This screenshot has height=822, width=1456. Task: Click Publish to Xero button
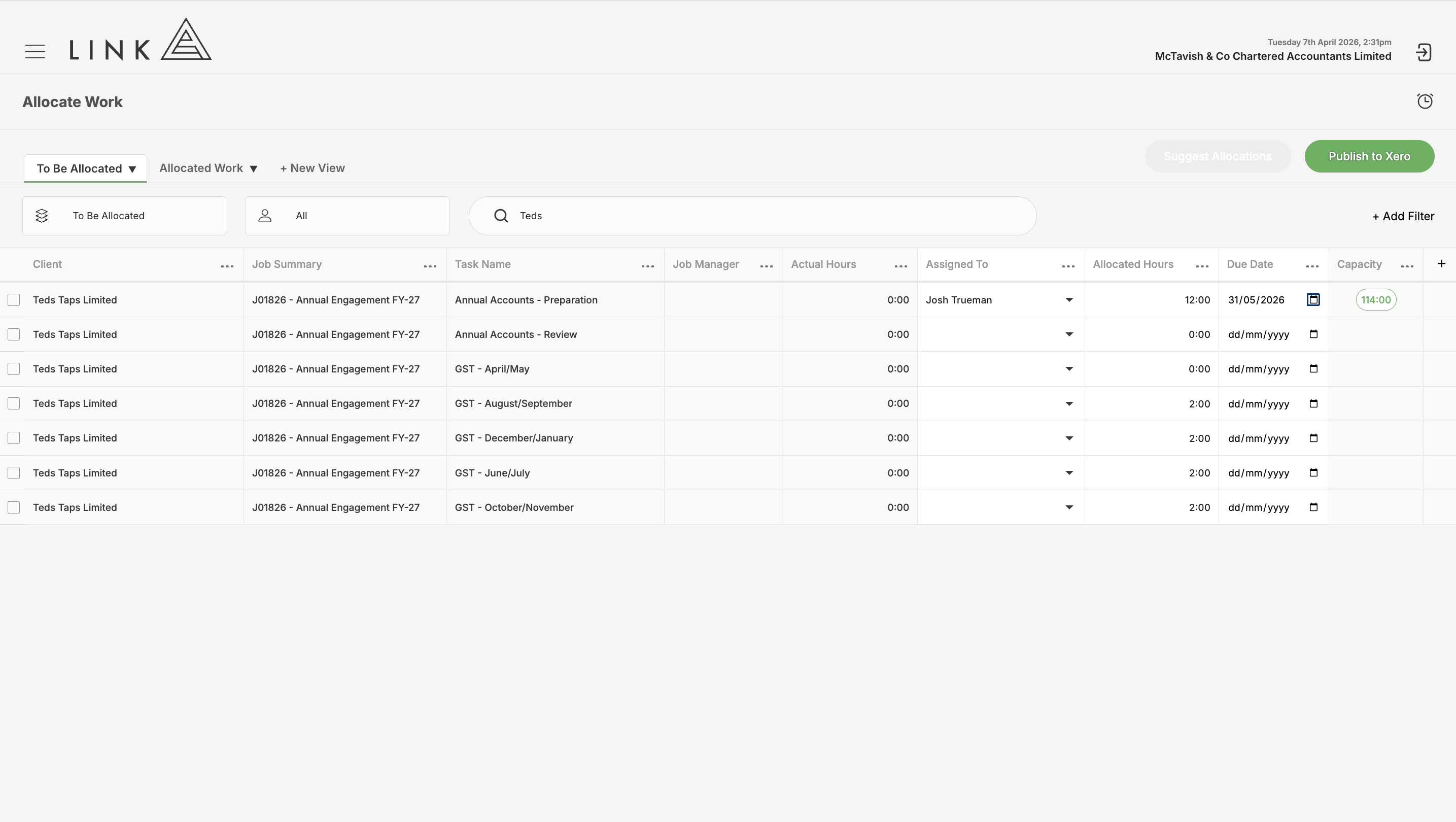point(1369,157)
